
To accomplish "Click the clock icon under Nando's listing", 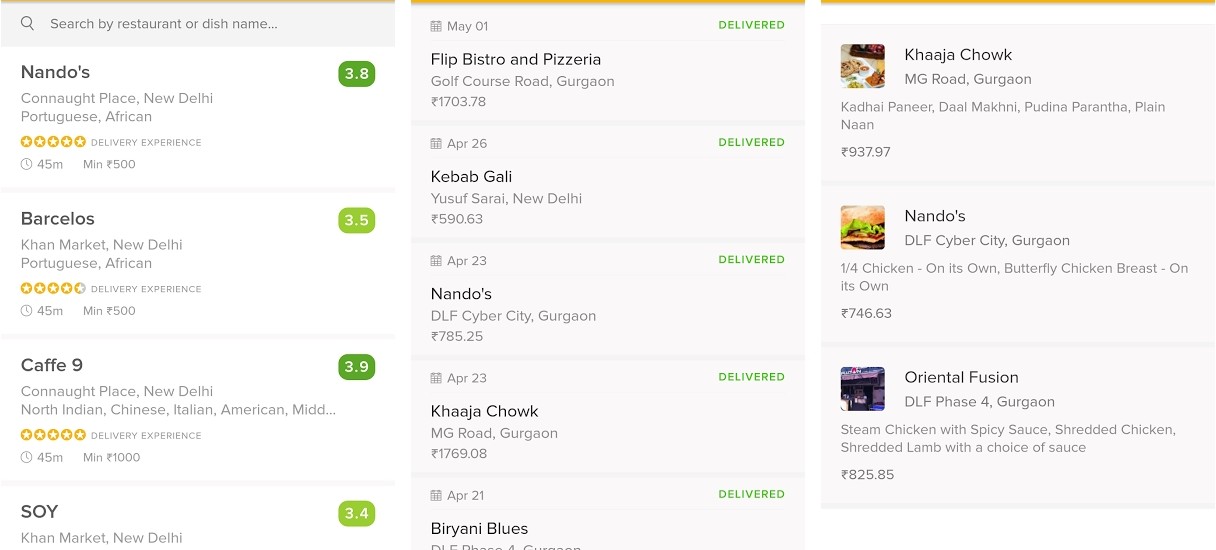I will tap(26, 164).
